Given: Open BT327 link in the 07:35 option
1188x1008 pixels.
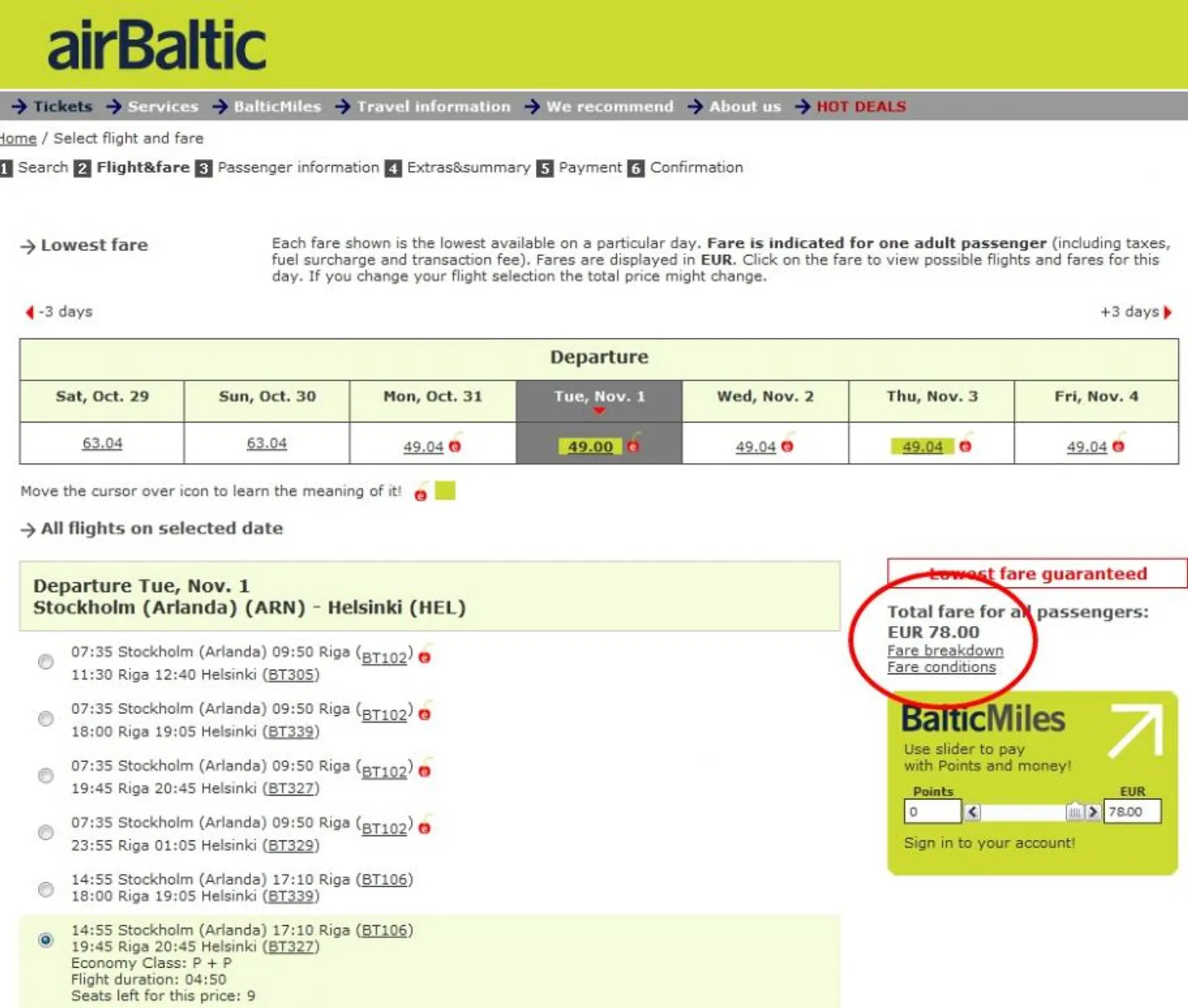Looking at the screenshot, I should (291, 789).
